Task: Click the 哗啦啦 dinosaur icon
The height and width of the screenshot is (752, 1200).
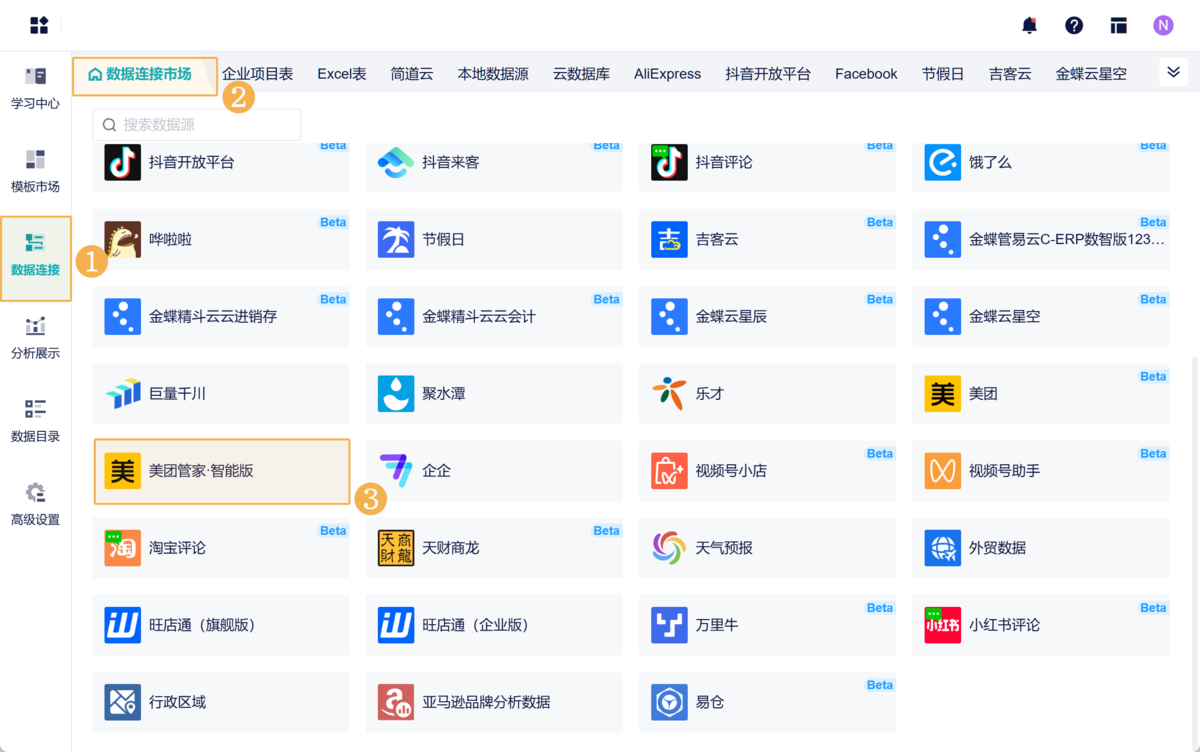Action: 123,239
